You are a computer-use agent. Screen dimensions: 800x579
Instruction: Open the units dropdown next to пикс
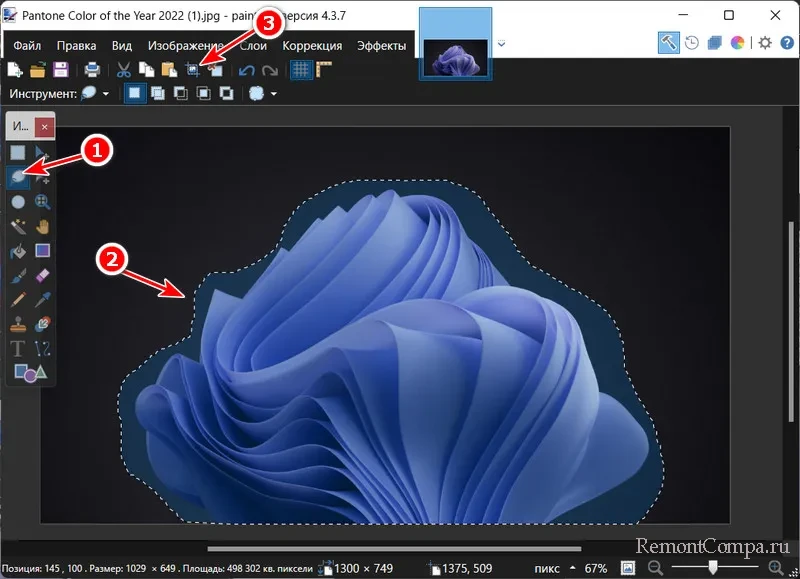572,568
